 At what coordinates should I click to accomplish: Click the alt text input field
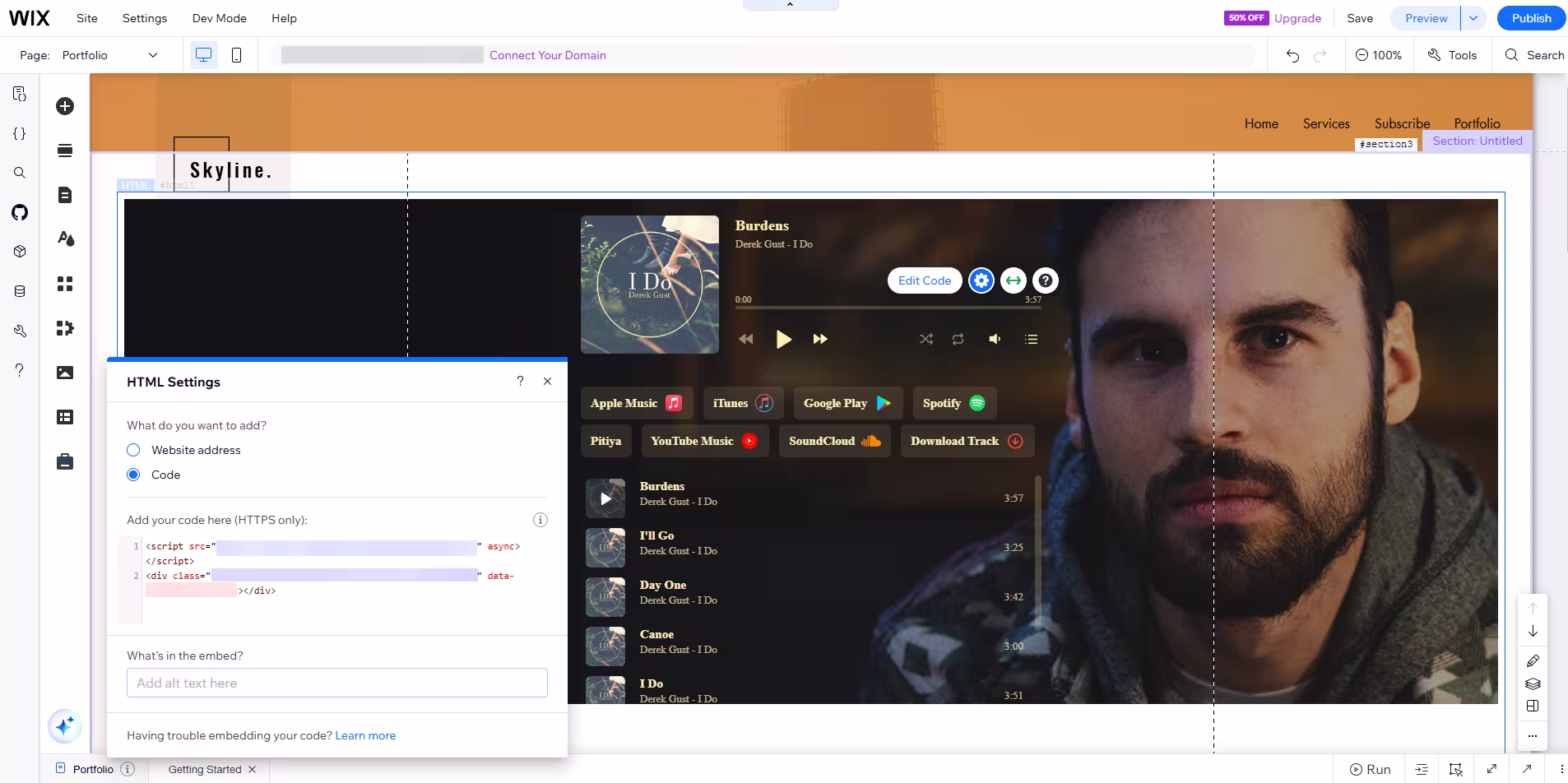(337, 683)
